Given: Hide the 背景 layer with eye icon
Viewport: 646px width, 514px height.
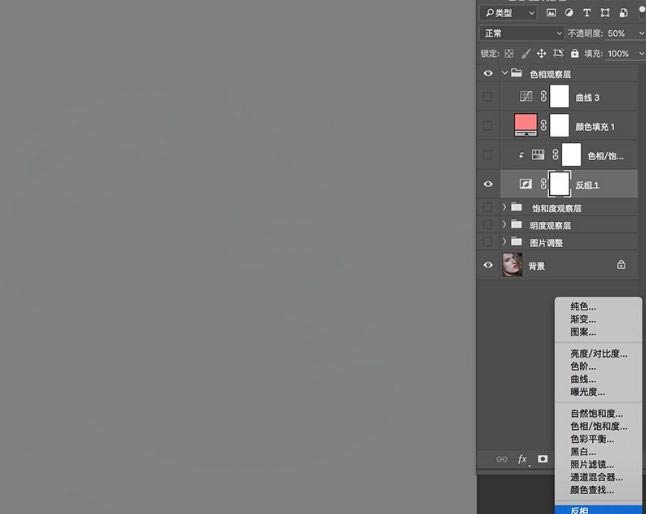Looking at the screenshot, I should [488, 265].
